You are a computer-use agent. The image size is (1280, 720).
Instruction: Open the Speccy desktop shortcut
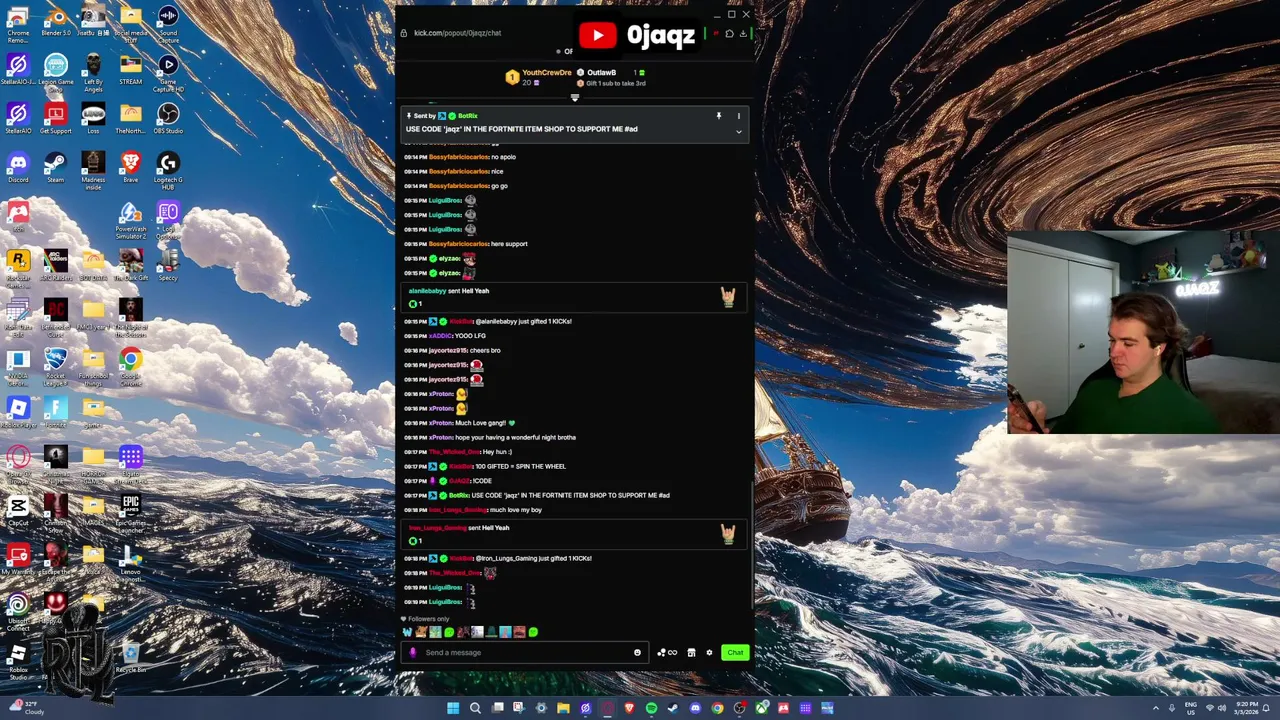(168, 264)
